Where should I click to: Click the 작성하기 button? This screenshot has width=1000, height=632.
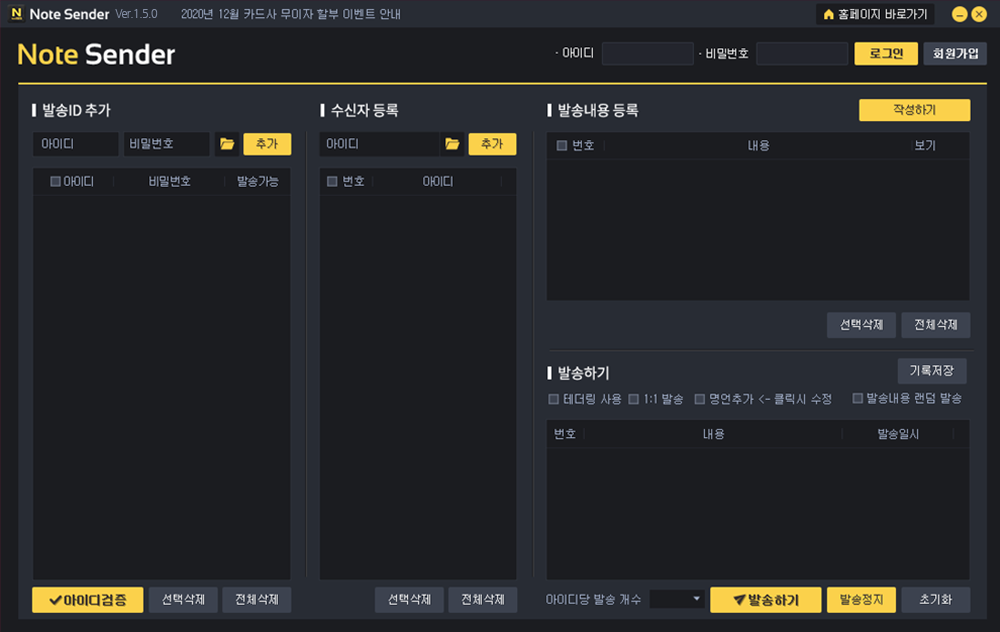(x=915, y=110)
